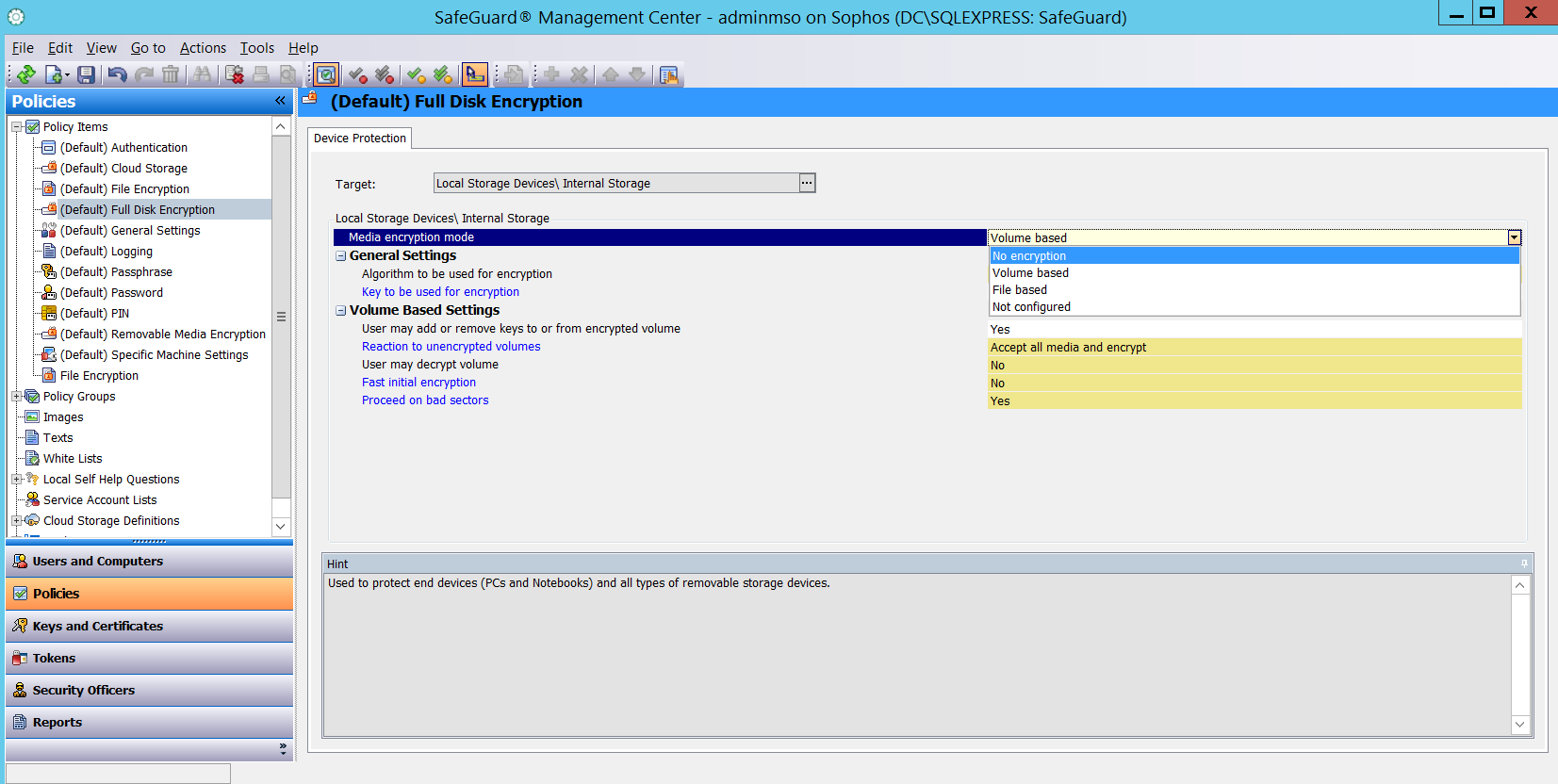
Task: Expand Cloud Storage Definitions node
Action: click(x=17, y=521)
